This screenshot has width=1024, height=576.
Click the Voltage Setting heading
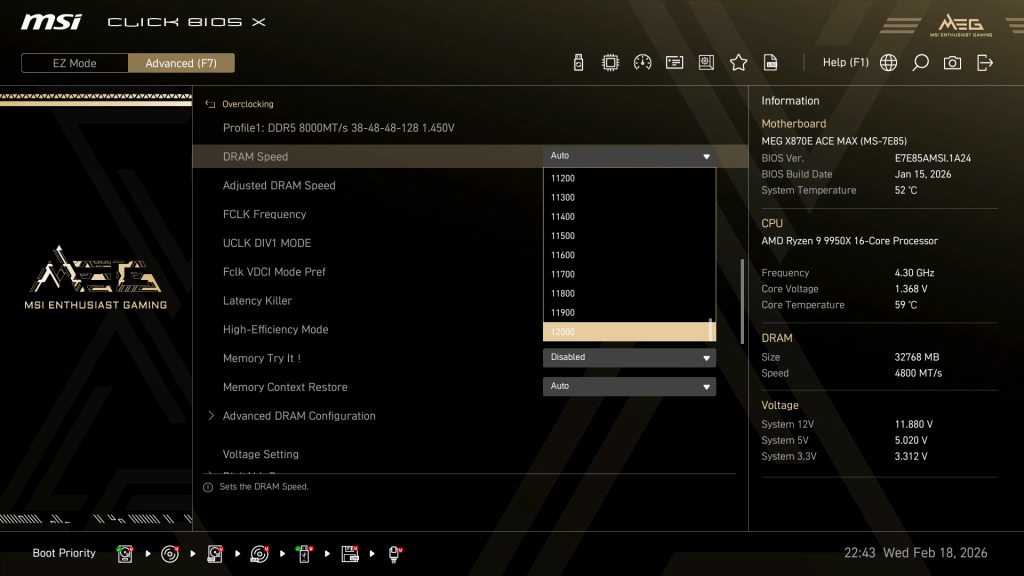point(260,455)
